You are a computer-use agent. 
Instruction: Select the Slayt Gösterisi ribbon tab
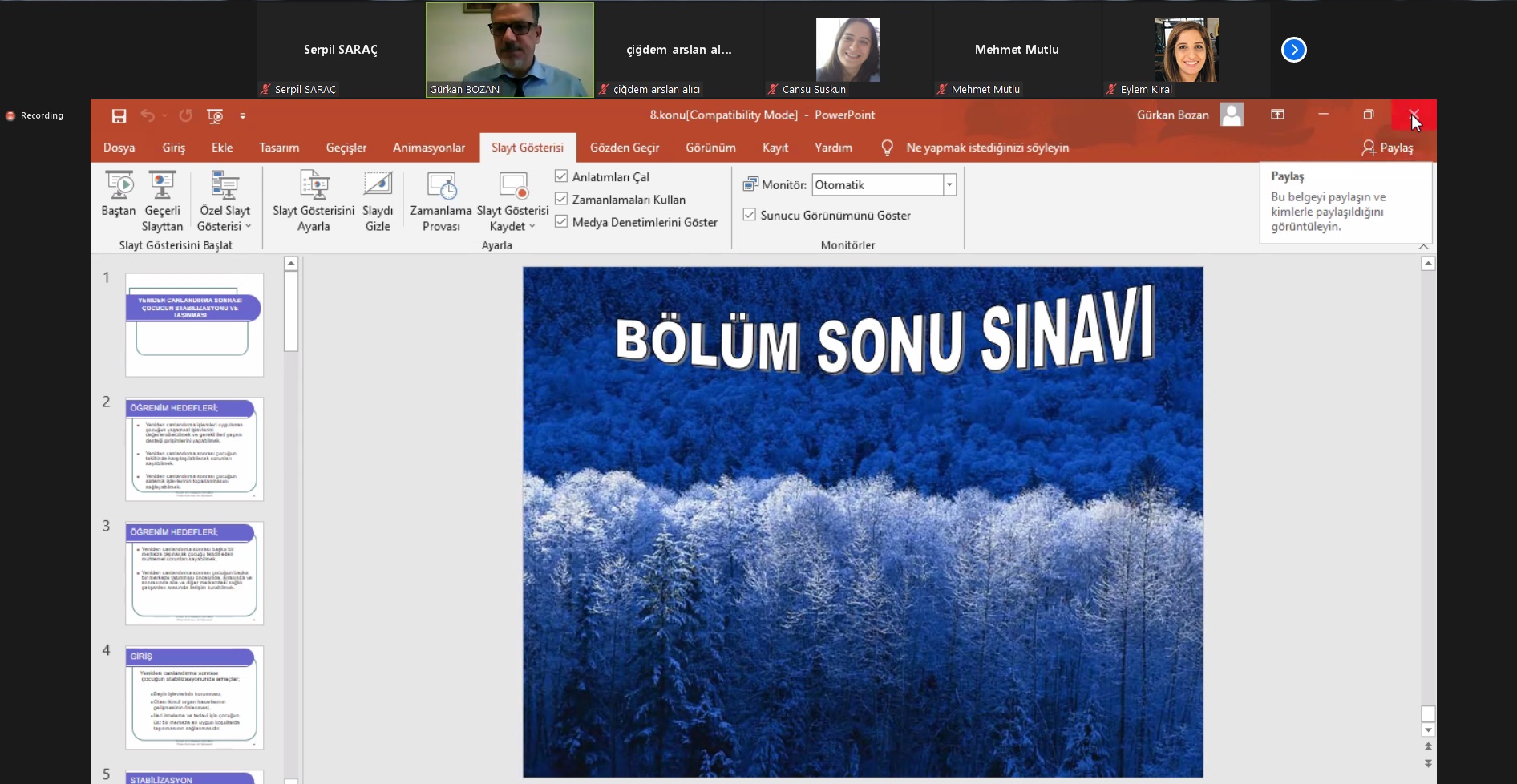point(528,148)
